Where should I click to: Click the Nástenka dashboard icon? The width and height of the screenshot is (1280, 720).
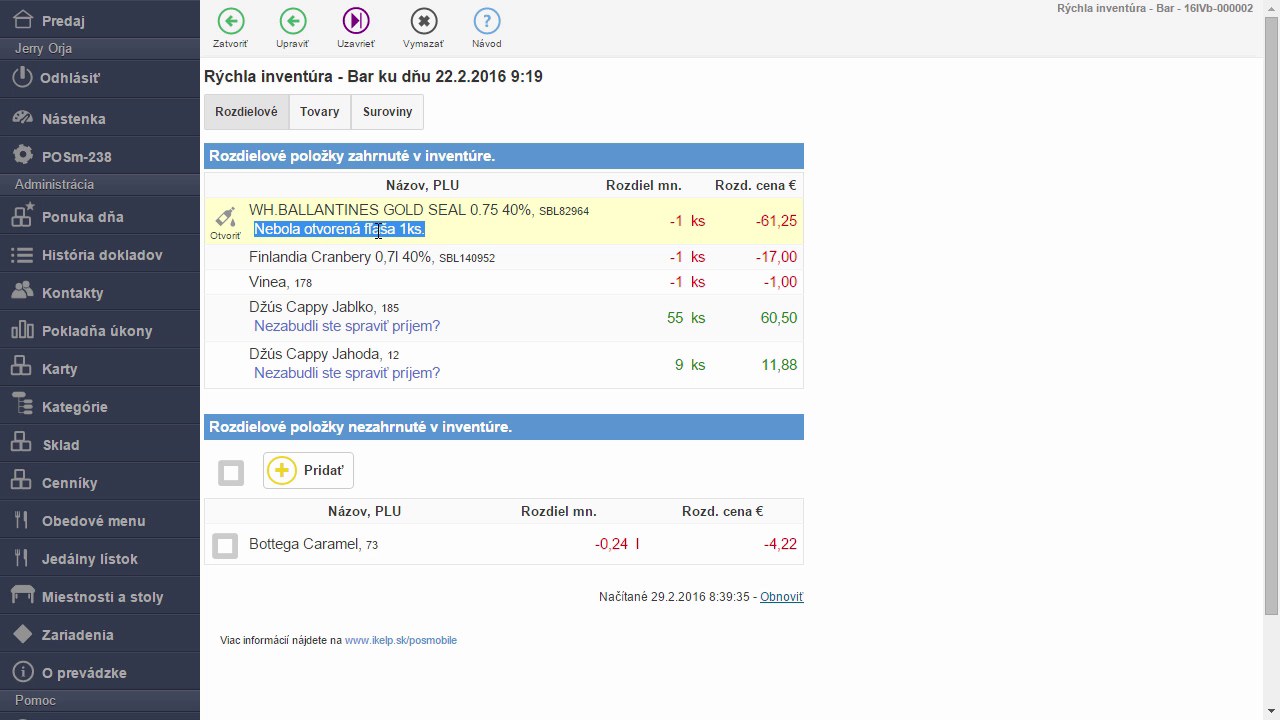tap(22, 118)
